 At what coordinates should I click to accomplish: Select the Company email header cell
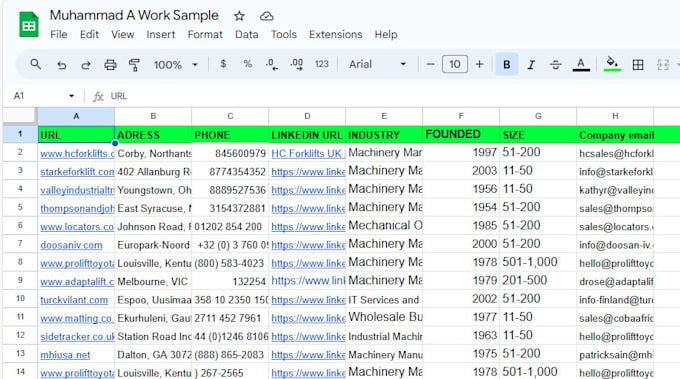pos(615,134)
